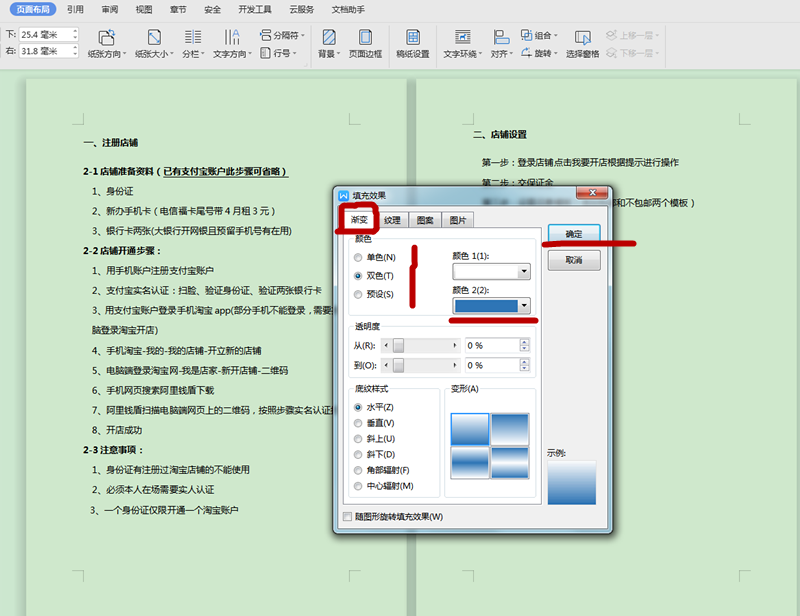Click the 到(O) percent value field
This screenshot has width=800, height=616.
click(x=491, y=365)
